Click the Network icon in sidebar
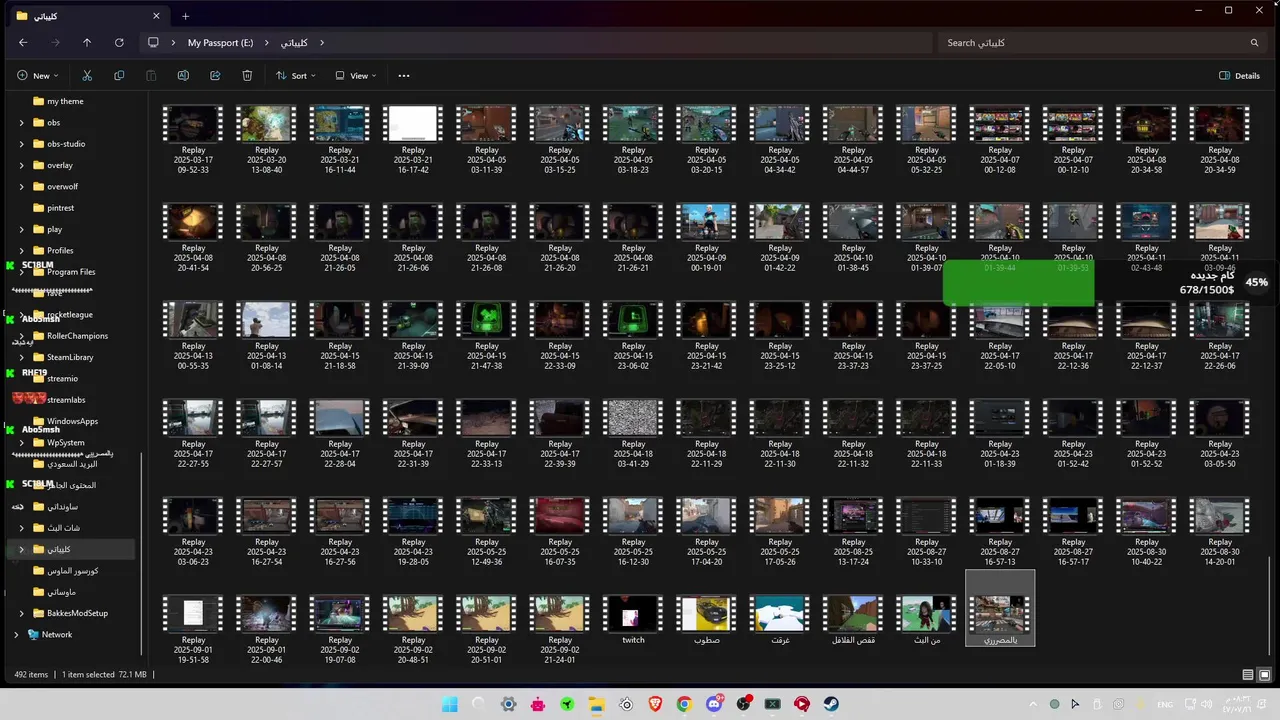Viewport: 1280px width, 720px height. pos(33,634)
